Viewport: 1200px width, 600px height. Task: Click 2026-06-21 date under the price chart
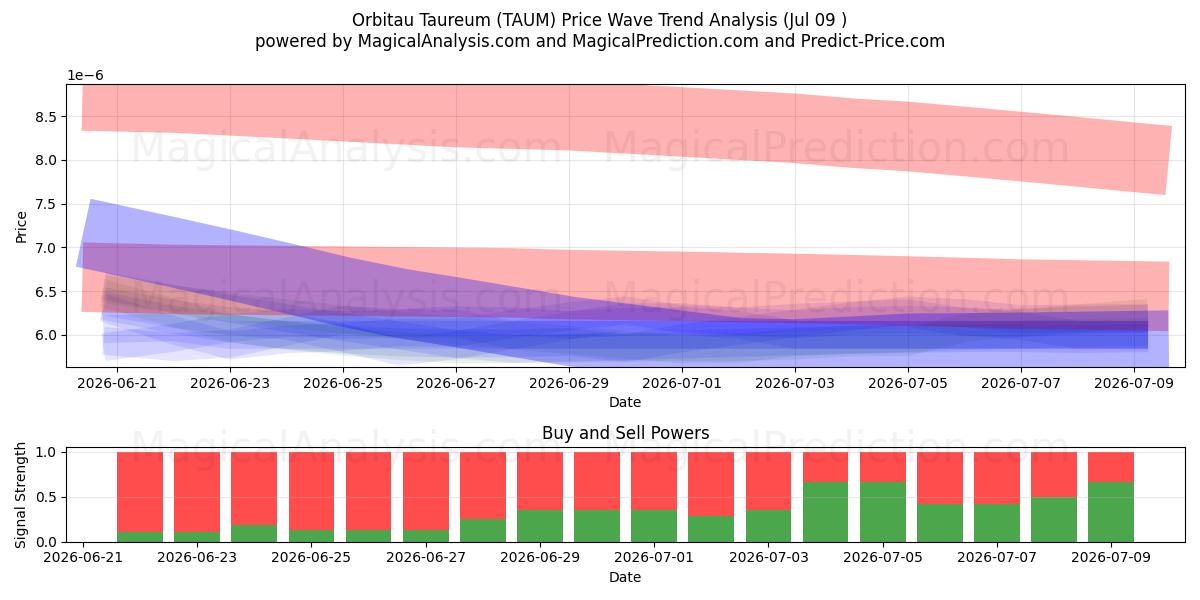tap(117, 382)
